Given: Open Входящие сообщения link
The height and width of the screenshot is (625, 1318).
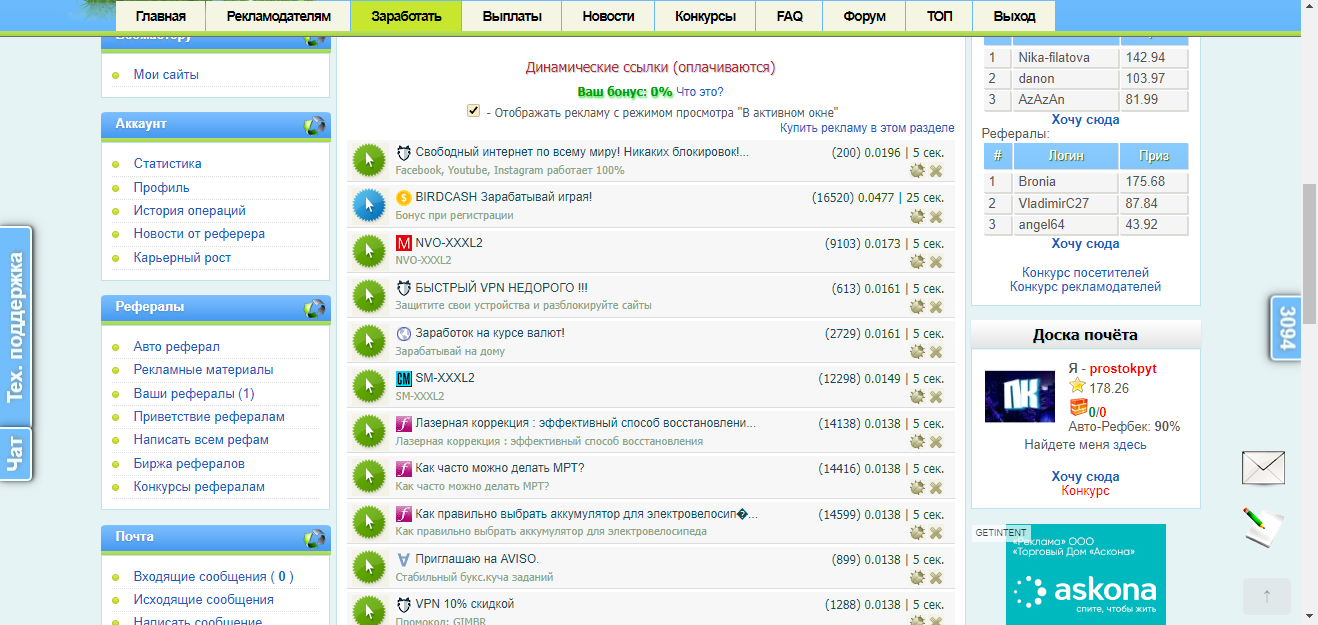Looking at the screenshot, I should coord(214,576).
